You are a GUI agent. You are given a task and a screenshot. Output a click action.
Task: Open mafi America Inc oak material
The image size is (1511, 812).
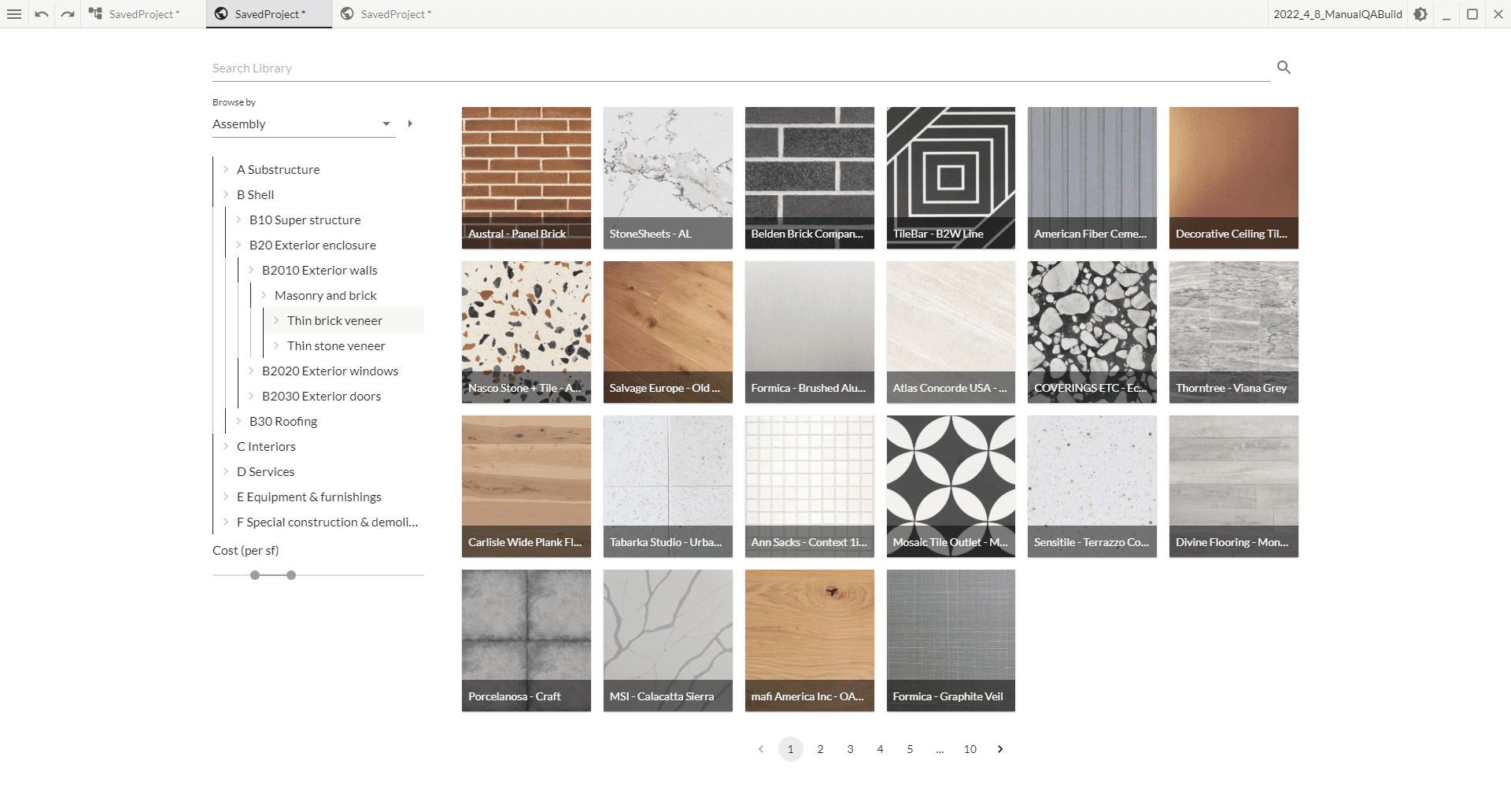tap(809, 640)
